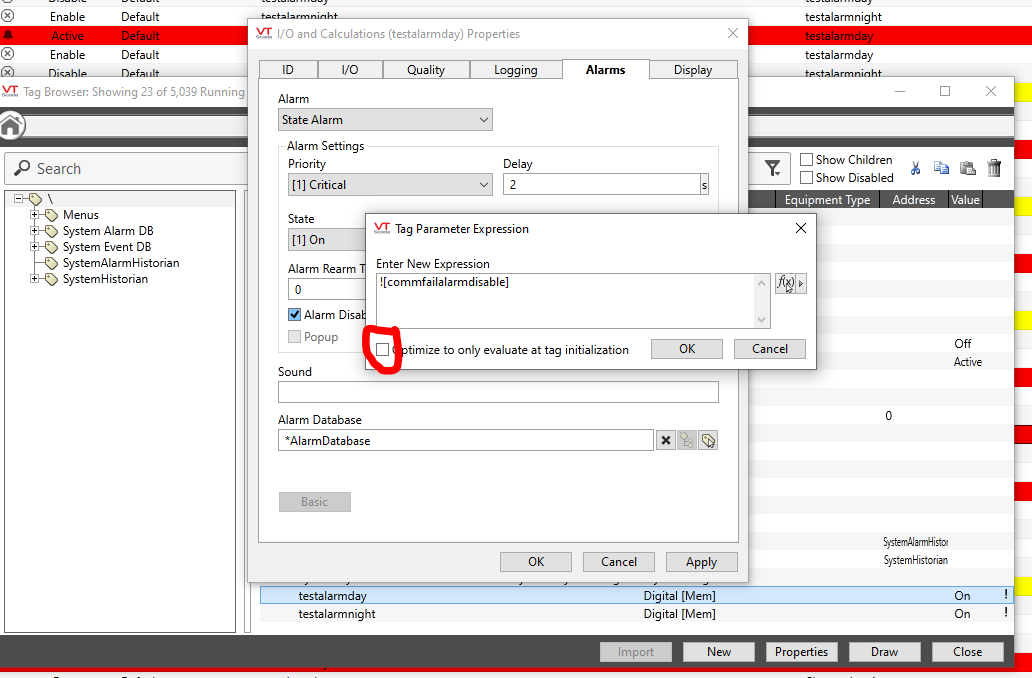Click OK in Tag Parameter Expression dialog
The width and height of the screenshot is (1032, 678).
click(686, 349)
